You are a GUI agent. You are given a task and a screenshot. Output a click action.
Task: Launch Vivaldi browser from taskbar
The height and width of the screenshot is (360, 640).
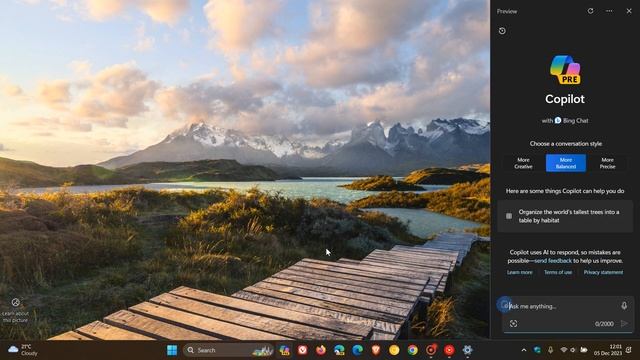coord(302,350)
